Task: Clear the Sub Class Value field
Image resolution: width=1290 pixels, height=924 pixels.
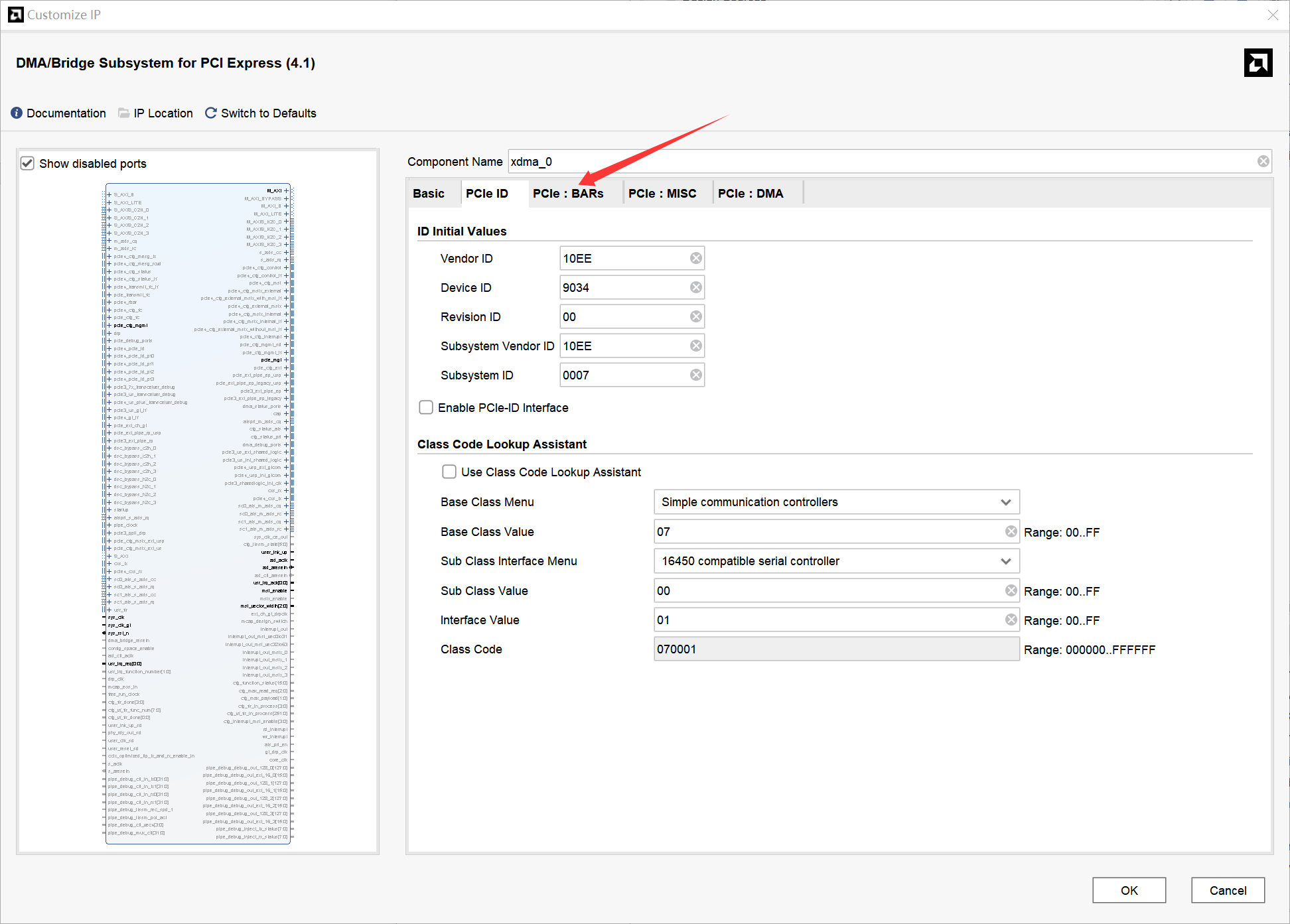Action: tap(1011, 590)
